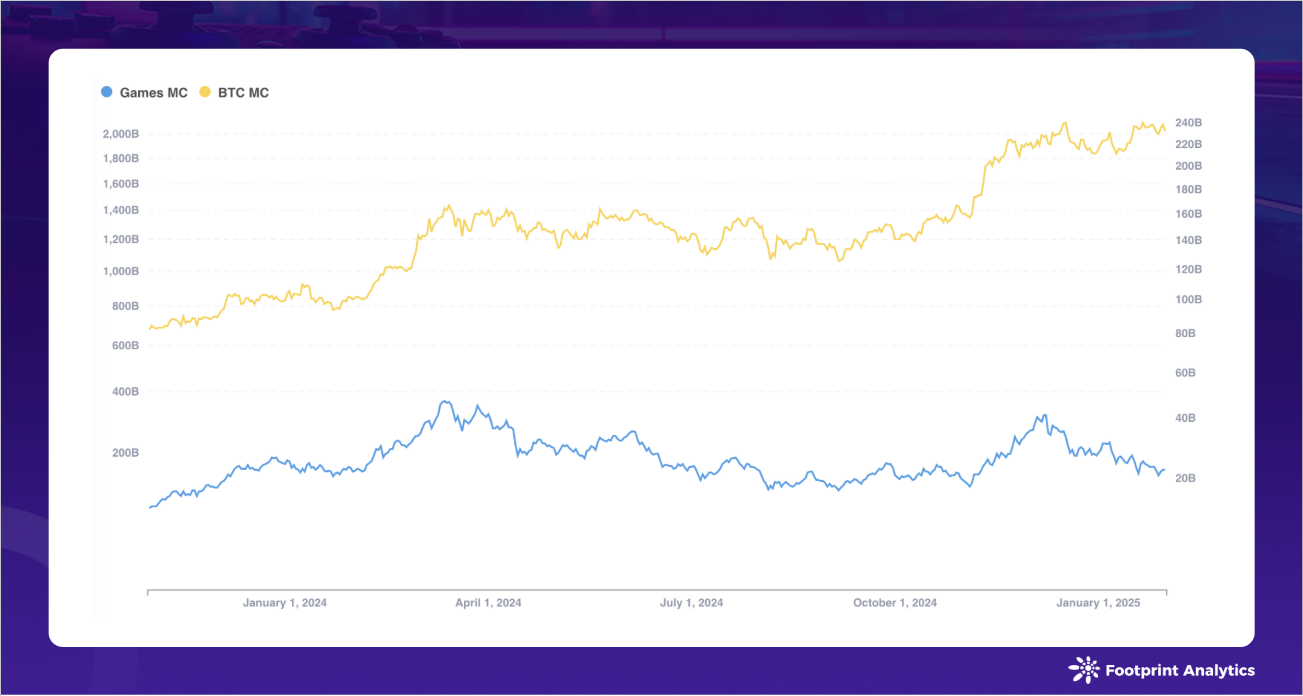The height and width of the screenshot is (696, 1303).
Task: Open the Footprint Analytics text link
Action: pyautogui.click(x=1179, y=671)
